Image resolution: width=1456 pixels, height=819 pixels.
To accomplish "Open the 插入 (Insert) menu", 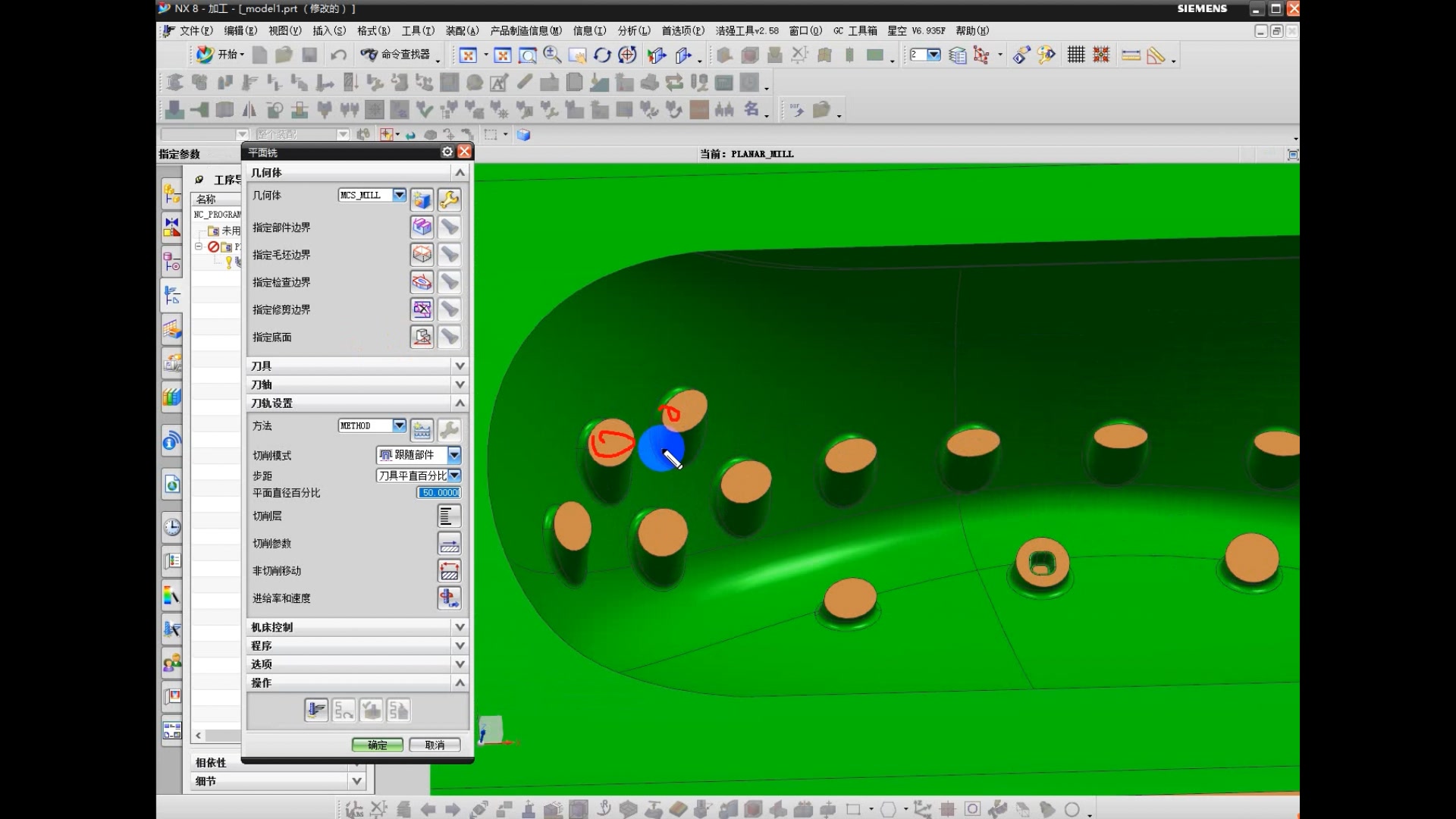I will 328,31.
